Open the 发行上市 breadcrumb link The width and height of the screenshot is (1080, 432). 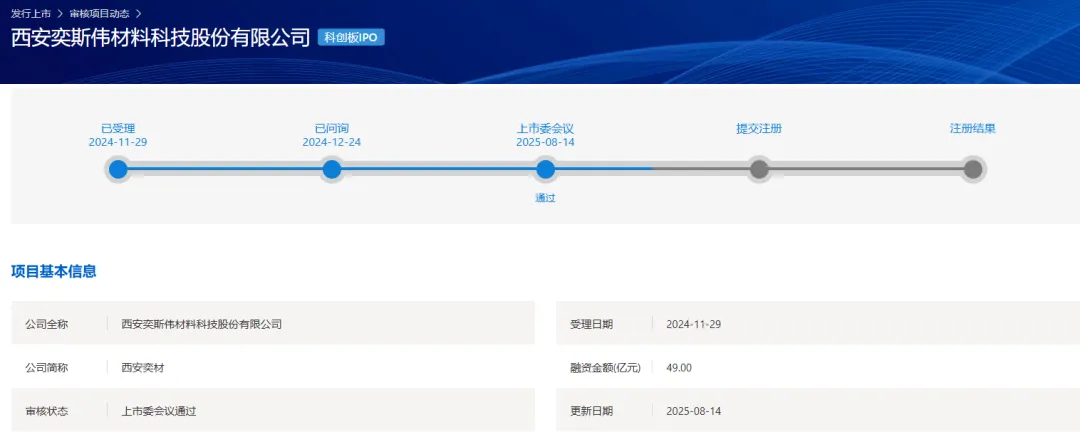pyautogui.click(x=31, y=13)
